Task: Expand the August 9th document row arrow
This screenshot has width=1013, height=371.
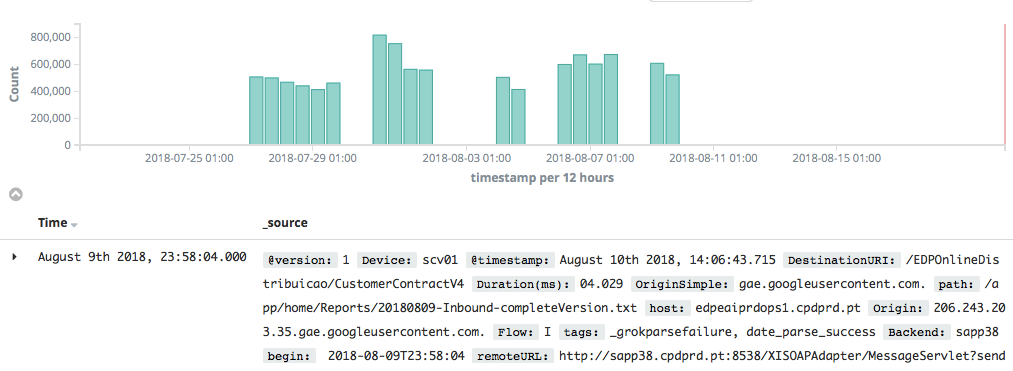Action: (x=14, y=257)
